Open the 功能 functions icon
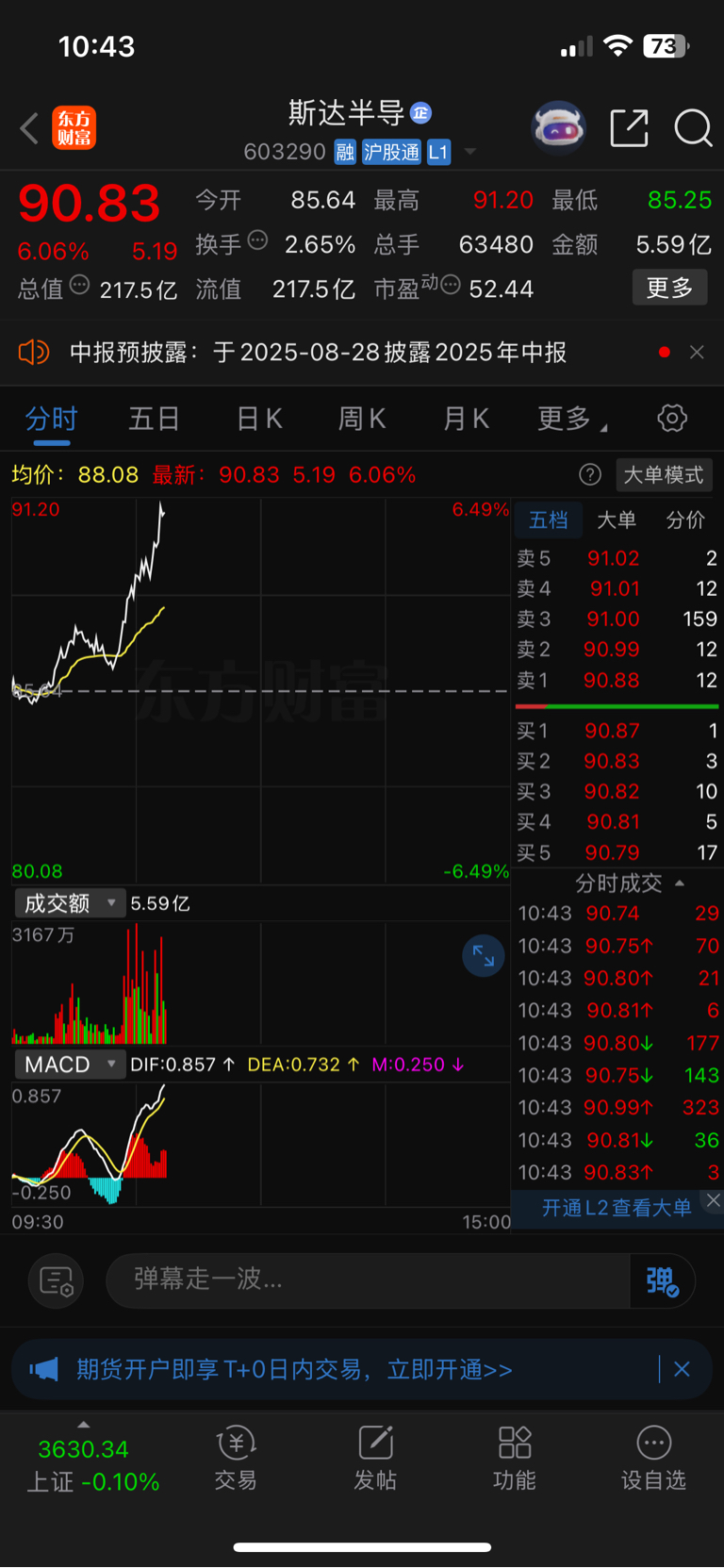The height and width of the screenshot is (1568, 724). coord(515,1457)
